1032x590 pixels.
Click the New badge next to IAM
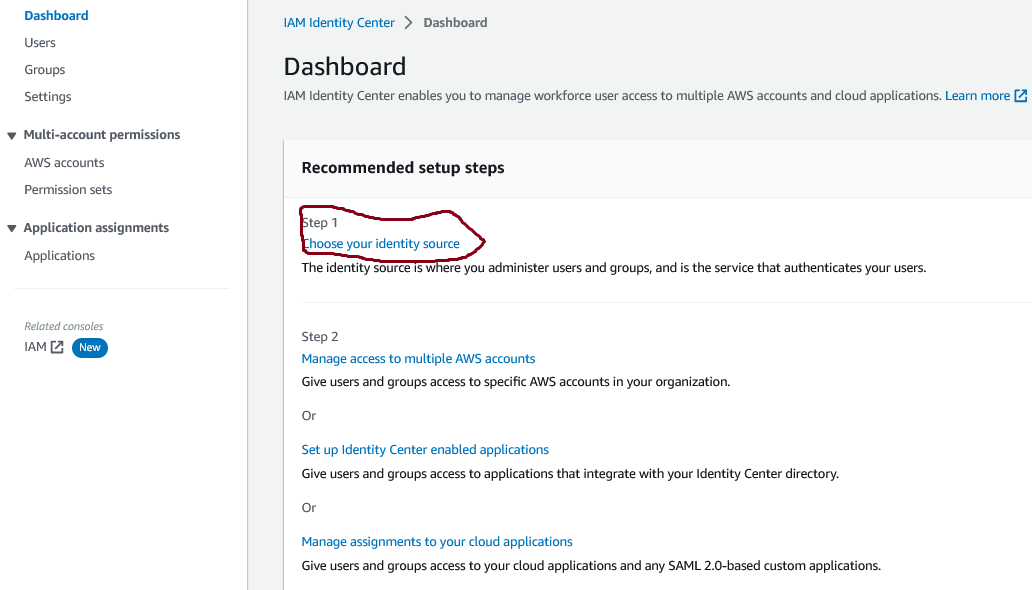pyautogui.click(x=90, y=347)
